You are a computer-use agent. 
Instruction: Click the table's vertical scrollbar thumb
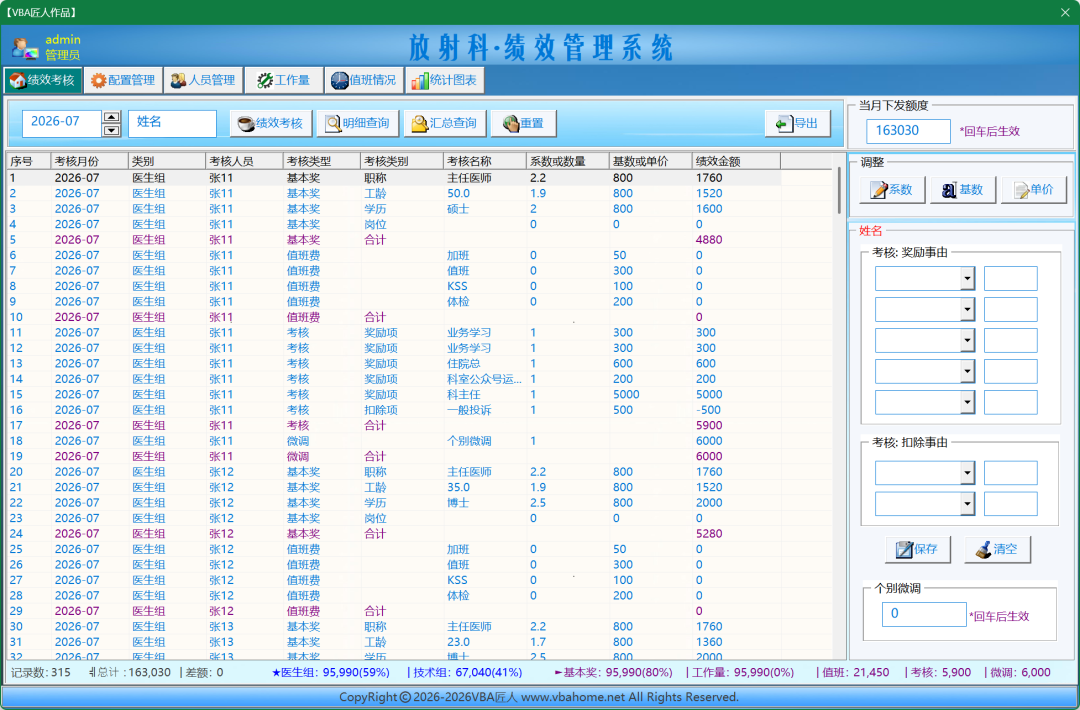[839, 191]
